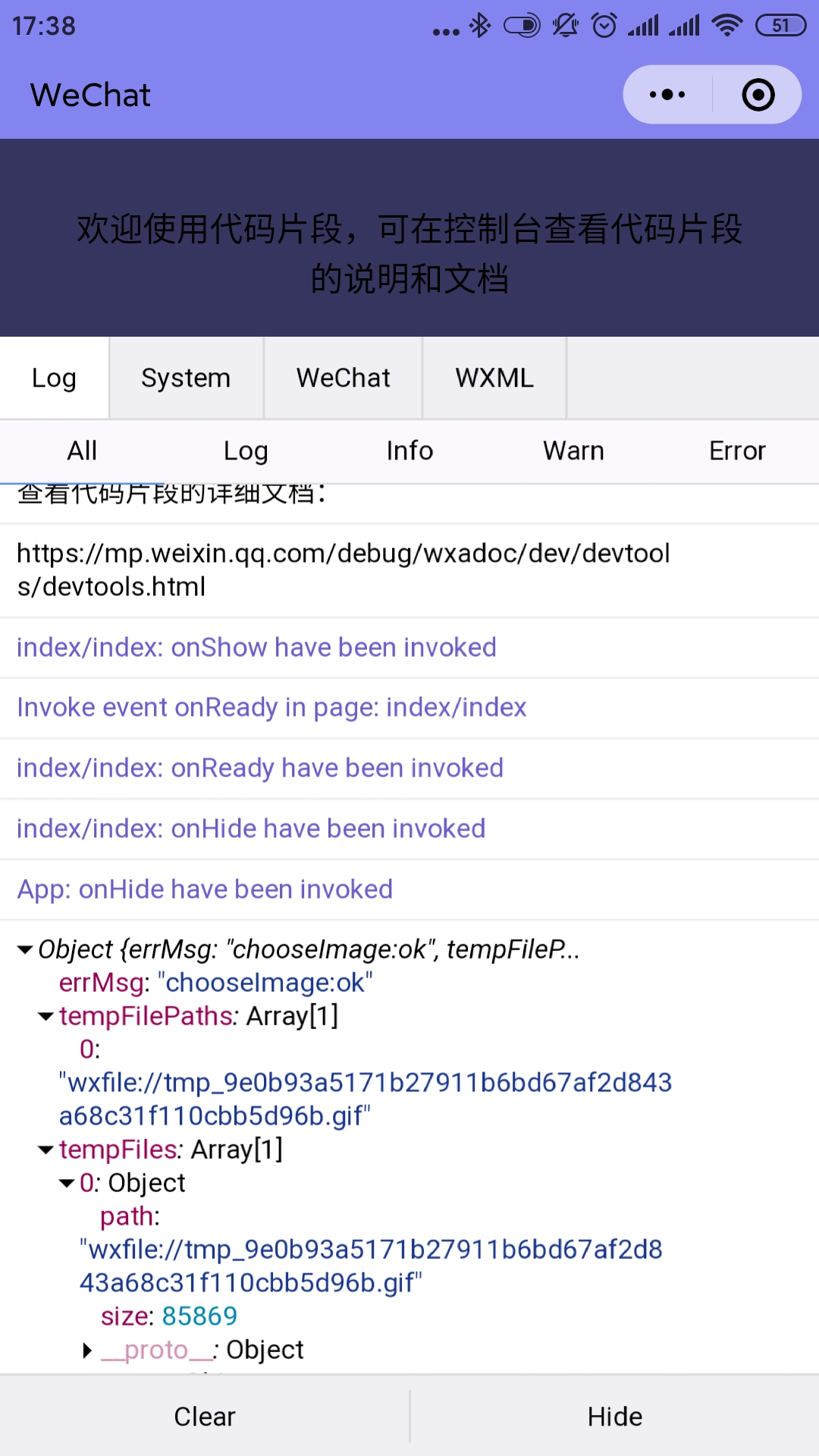Select 'App: onHide have been invoked' log
The width and height of the screenshot is (819, 1456).
[409, 890]
